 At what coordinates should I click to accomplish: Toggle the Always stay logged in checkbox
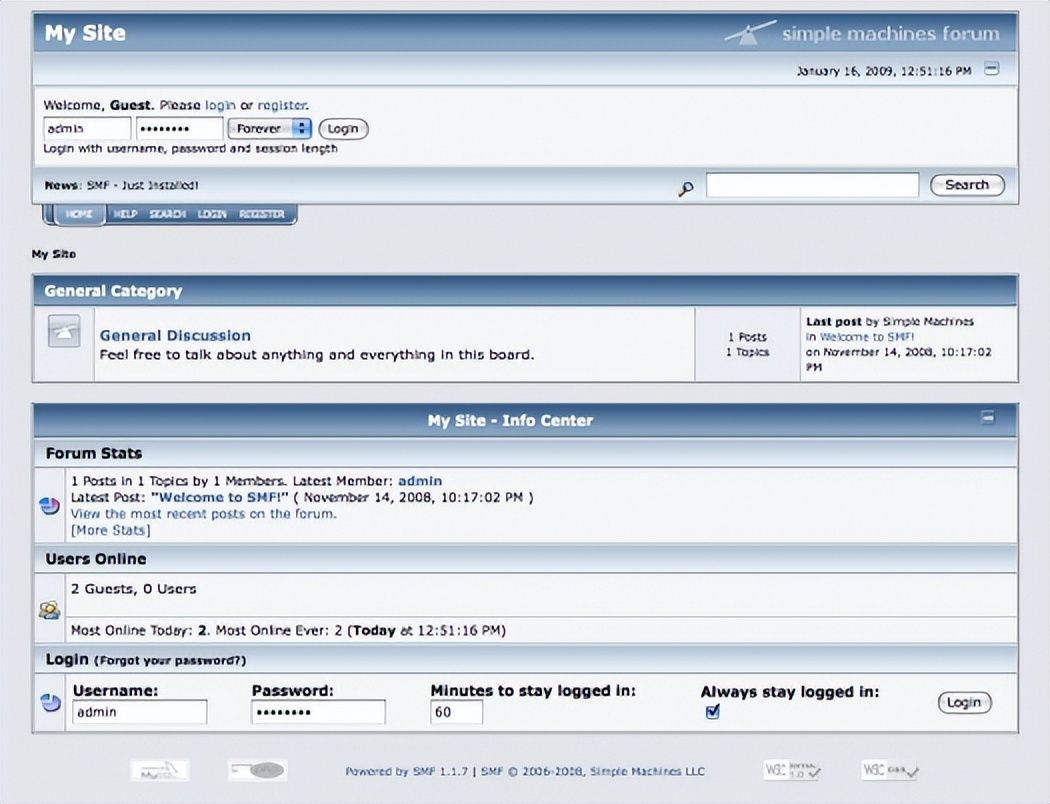[x=712, y=712]
